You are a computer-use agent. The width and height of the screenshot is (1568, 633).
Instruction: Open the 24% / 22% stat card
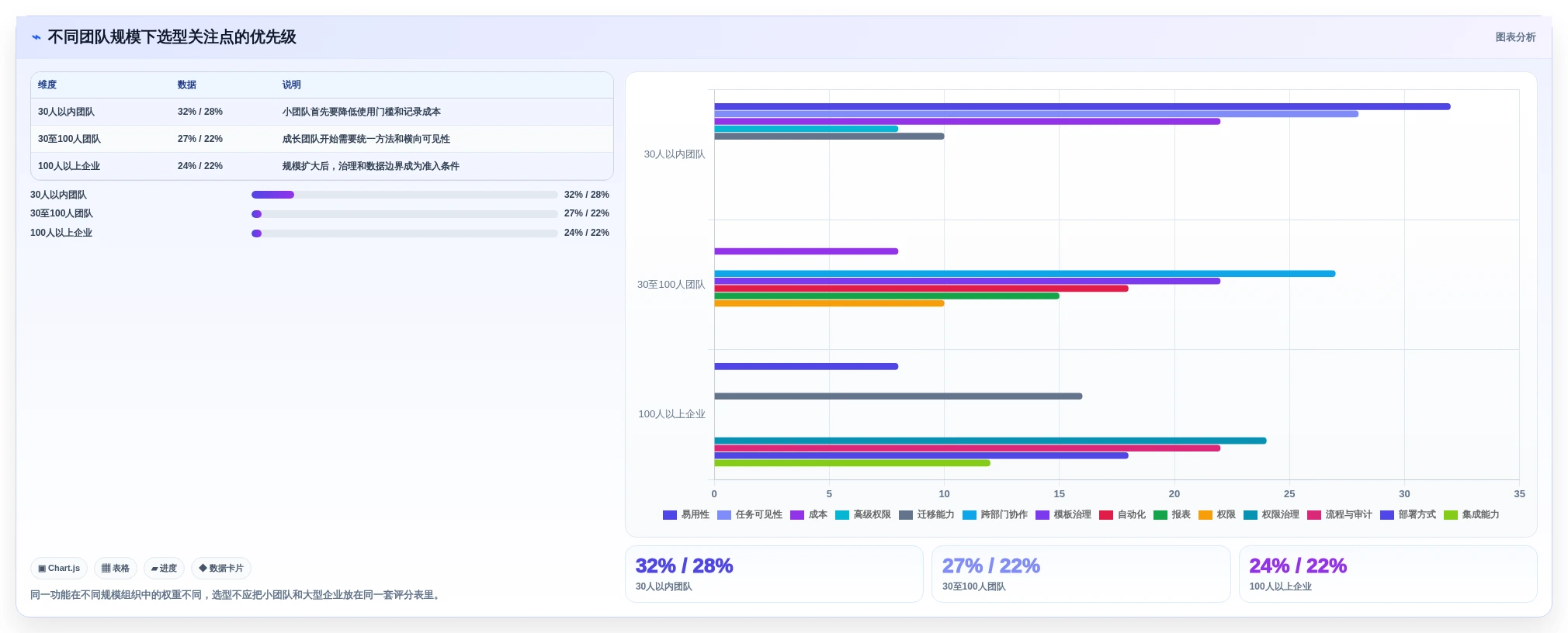coord(1388,574)
